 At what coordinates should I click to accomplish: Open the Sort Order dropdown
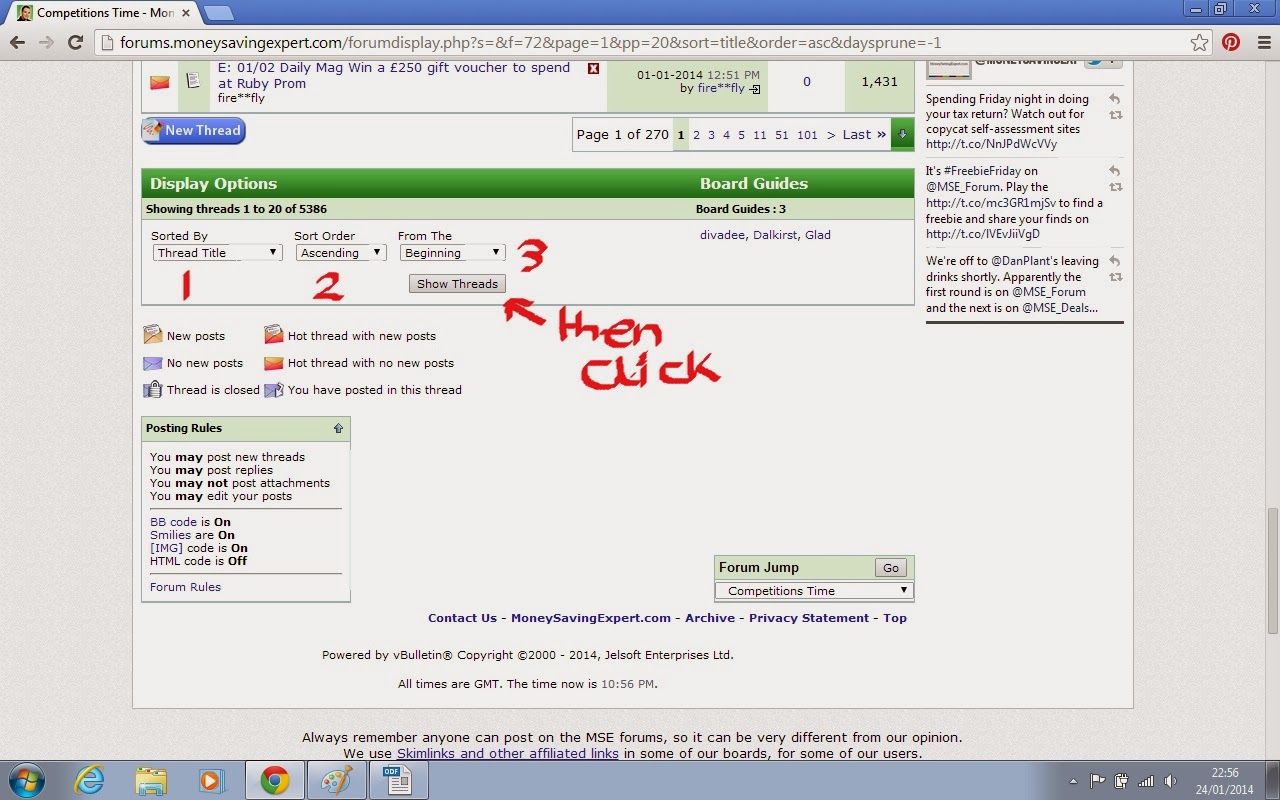point(341,253)
